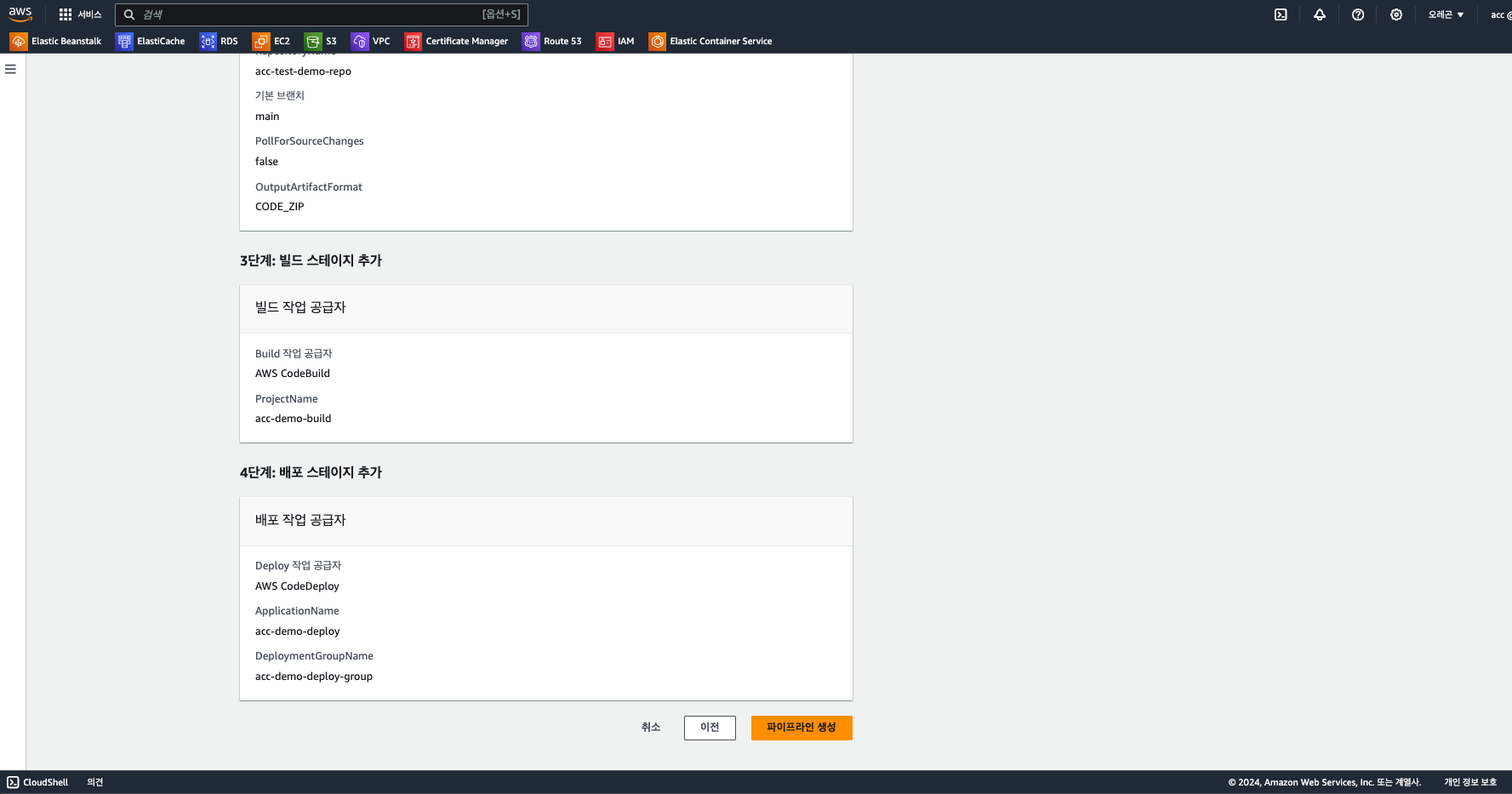Open the acc account menu
Image resolution: width=1512 pixels, height=794 pixels.
click(x=1500, y=14)
